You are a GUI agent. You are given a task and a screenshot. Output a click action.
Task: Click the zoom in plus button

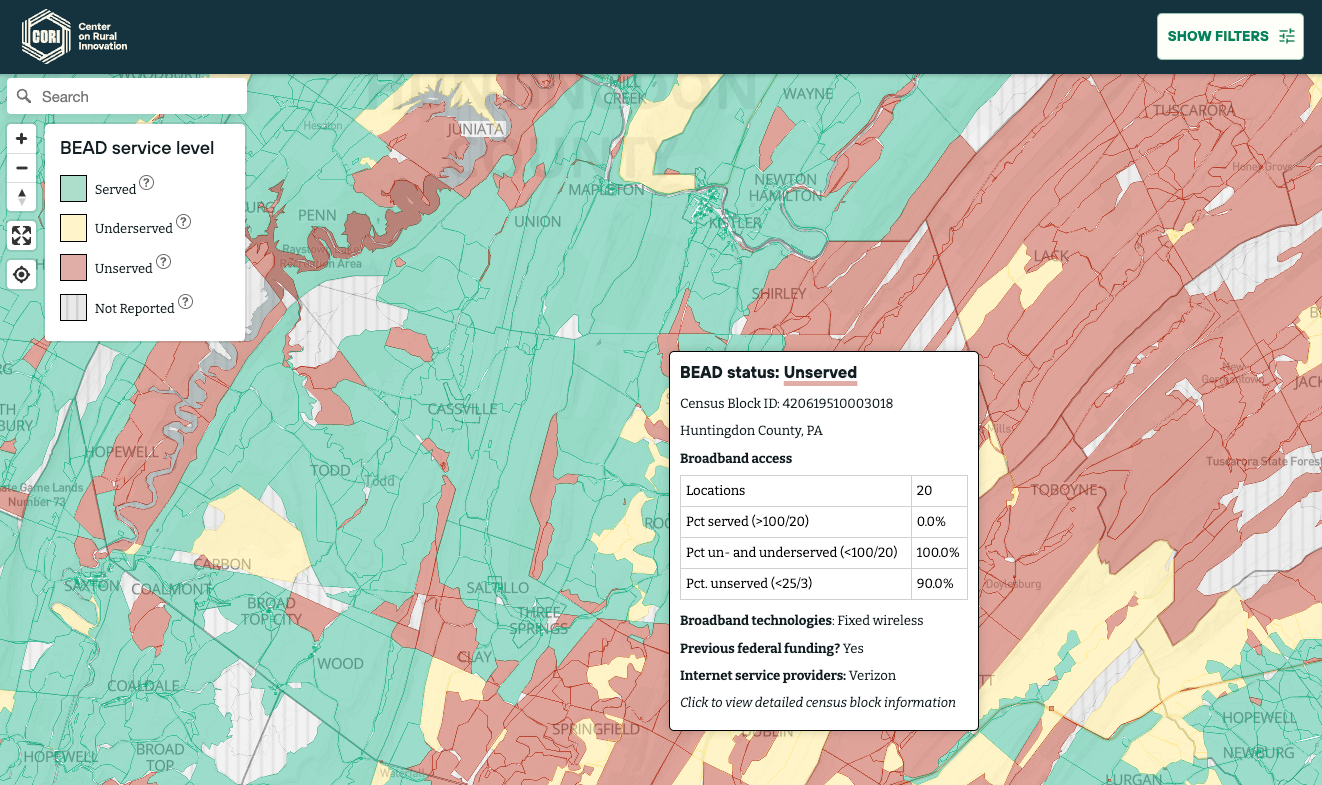(x=22, y=139)
